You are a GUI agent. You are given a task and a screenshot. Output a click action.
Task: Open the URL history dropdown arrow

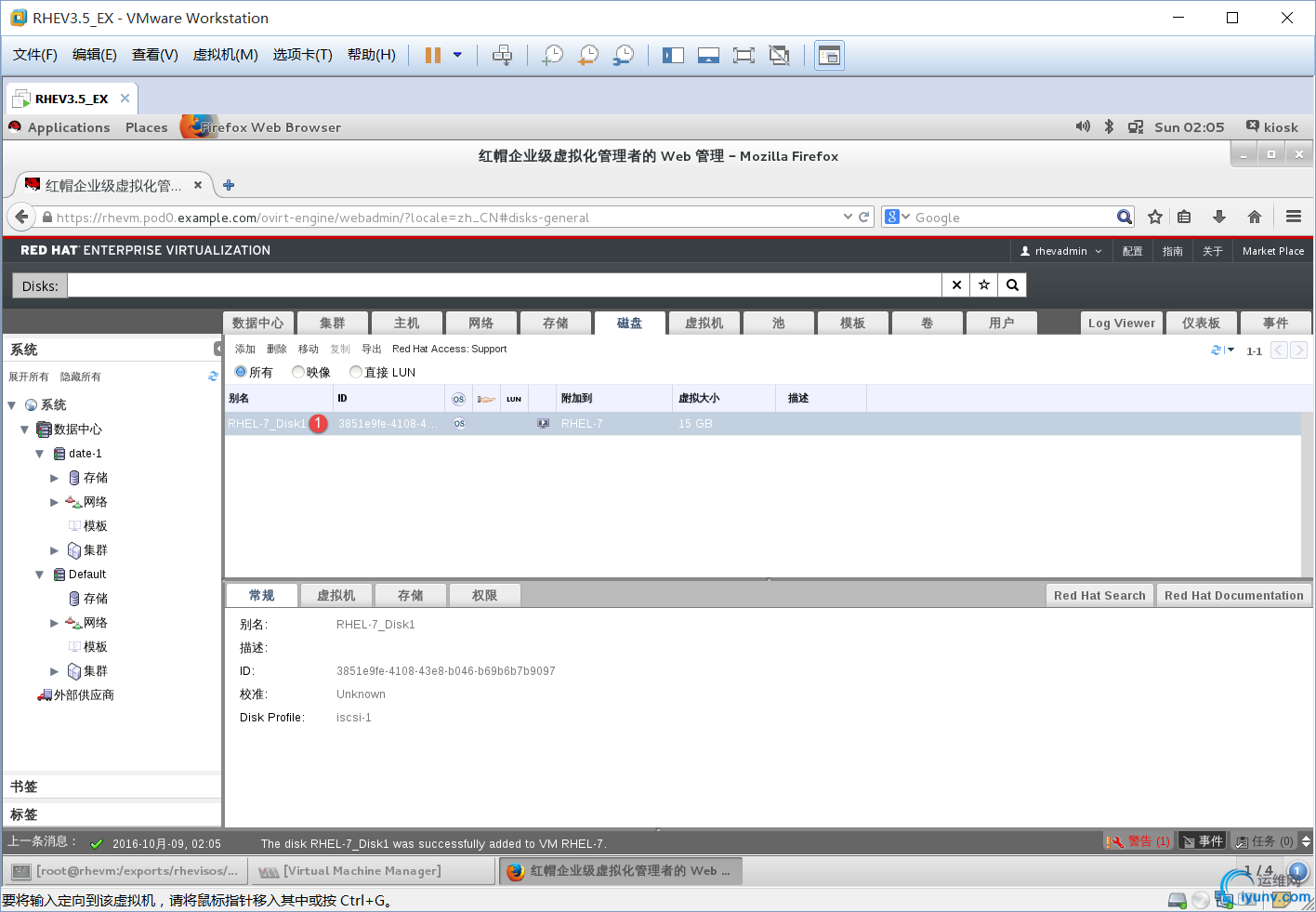(848, 217)
